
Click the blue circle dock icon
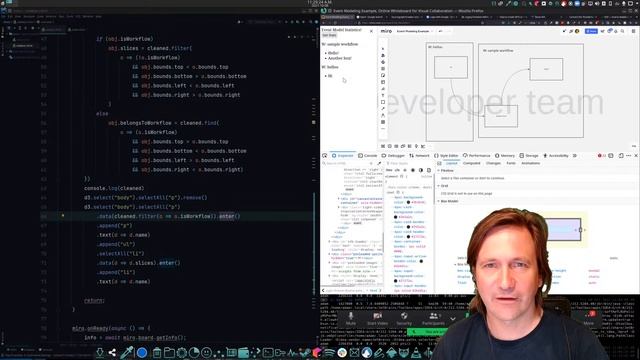(x=142, y=352)
